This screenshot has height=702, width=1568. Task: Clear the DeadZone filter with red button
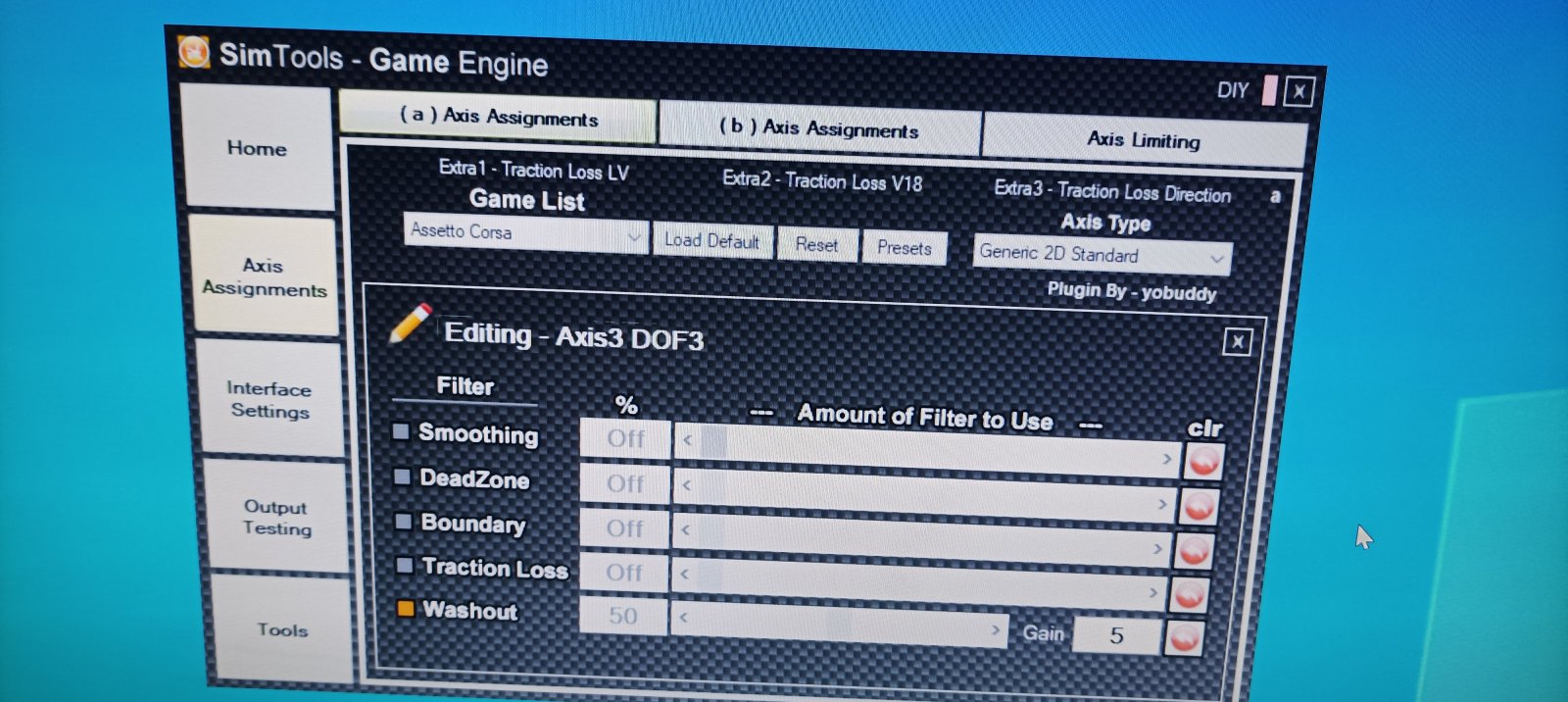1199,506
